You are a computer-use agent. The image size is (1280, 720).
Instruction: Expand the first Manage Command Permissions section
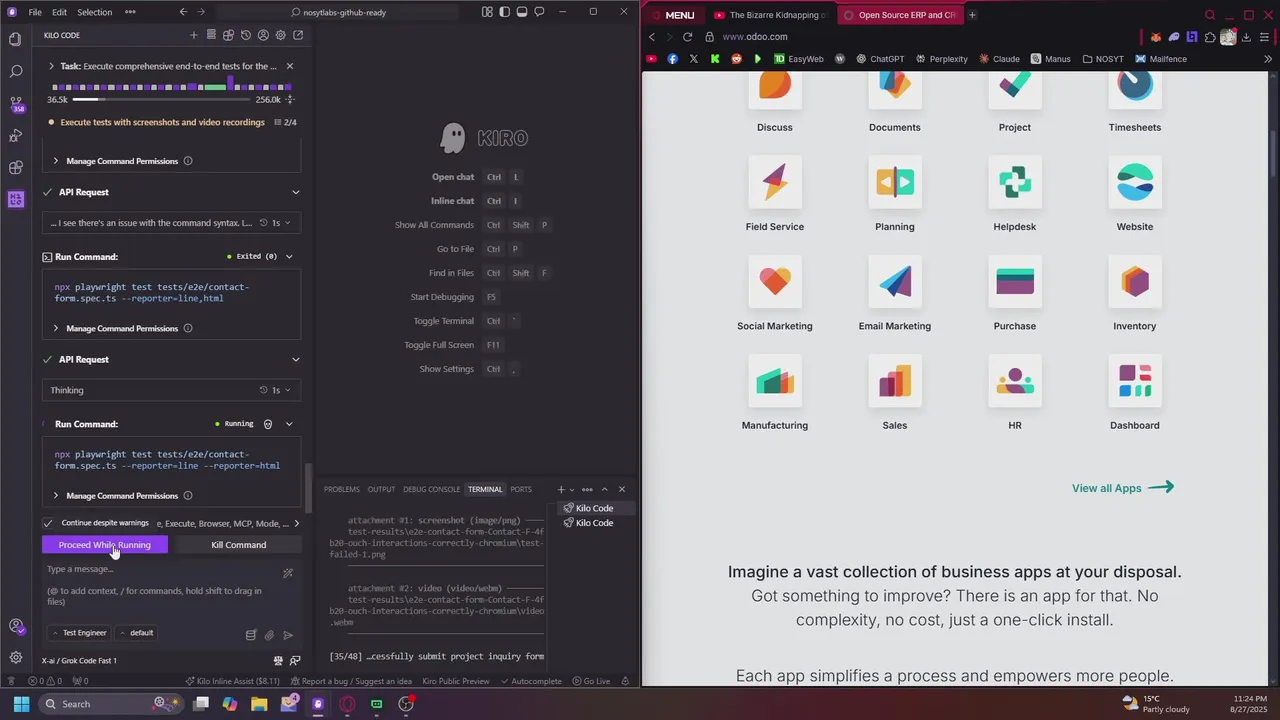pyautogui.click(x=122, y=161)
